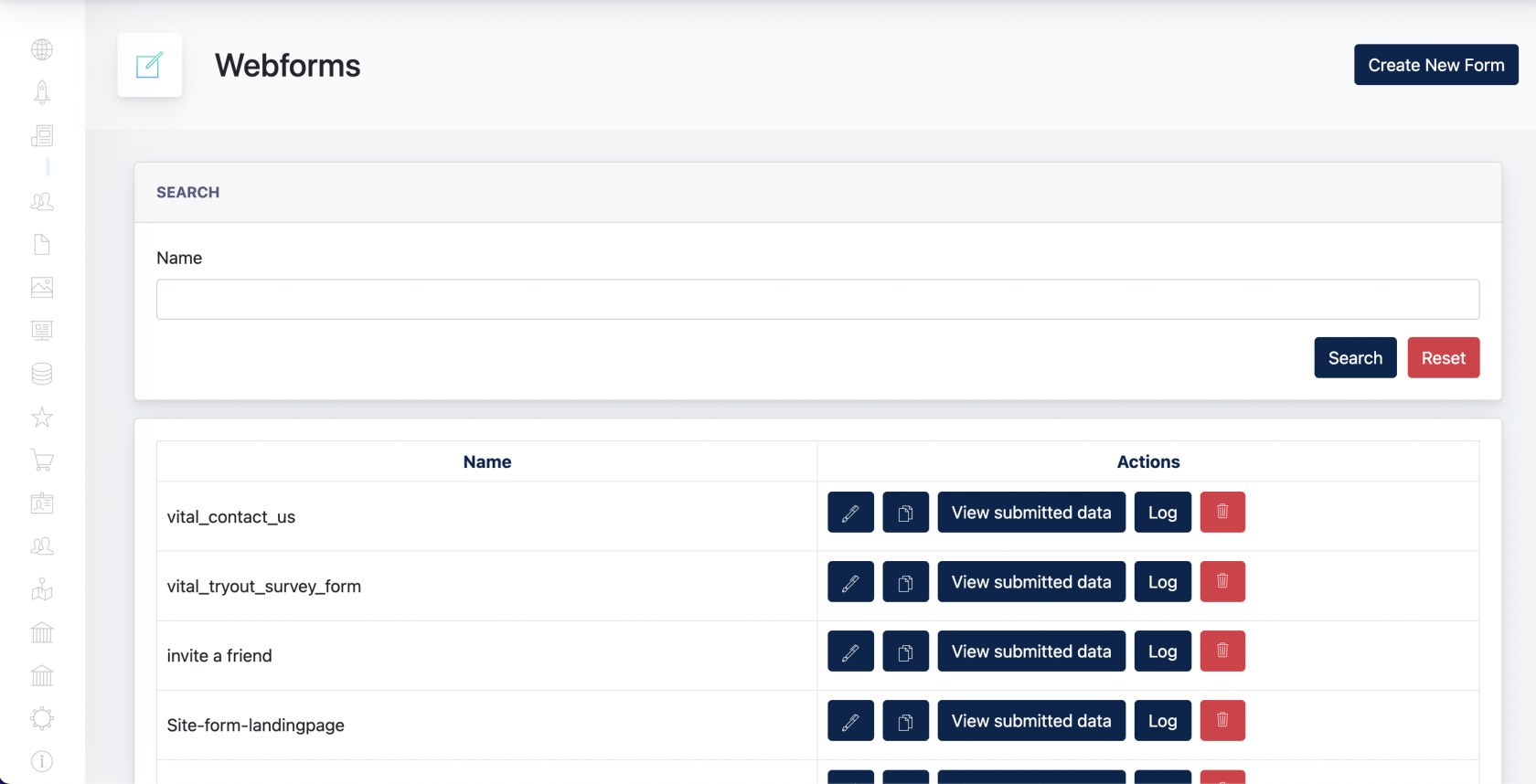Reset the search with the Reset button
Image resolution: width=1536 pixels, height=784 pixels.
pyautogui.click(x=1444, y=358)
